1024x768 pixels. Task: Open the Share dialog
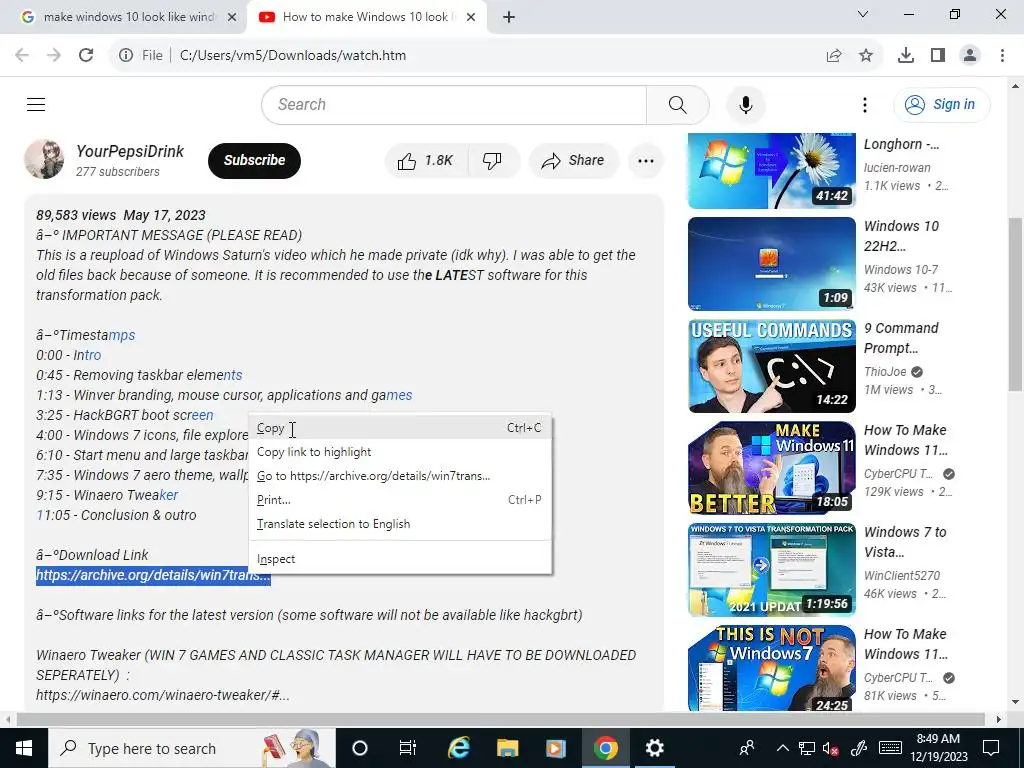click(x=573, y=161)
